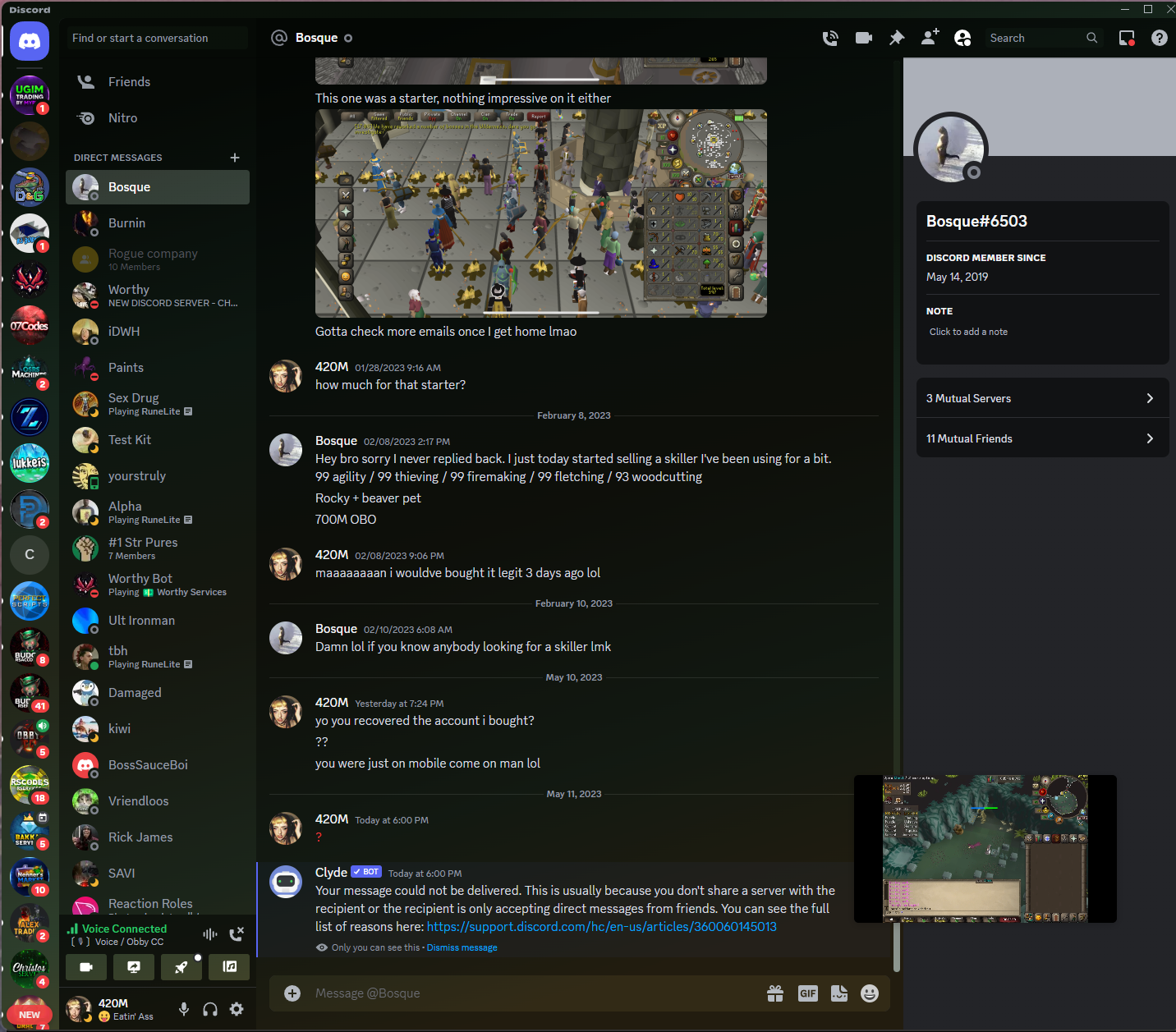
Task: Open the RSCodes server icon
Action: click(x=30, y=785)
